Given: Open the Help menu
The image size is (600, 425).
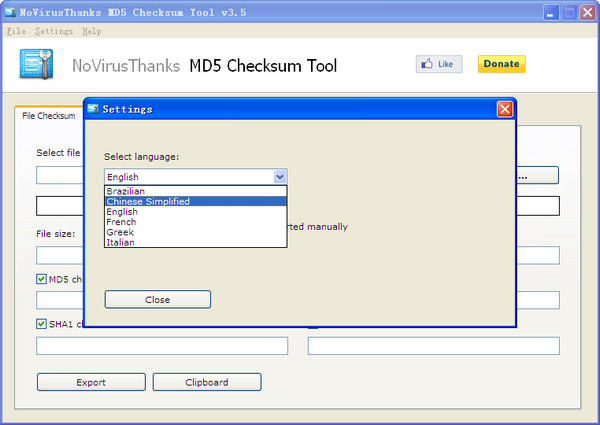Looking at the screenshot, I should (91, 31).
